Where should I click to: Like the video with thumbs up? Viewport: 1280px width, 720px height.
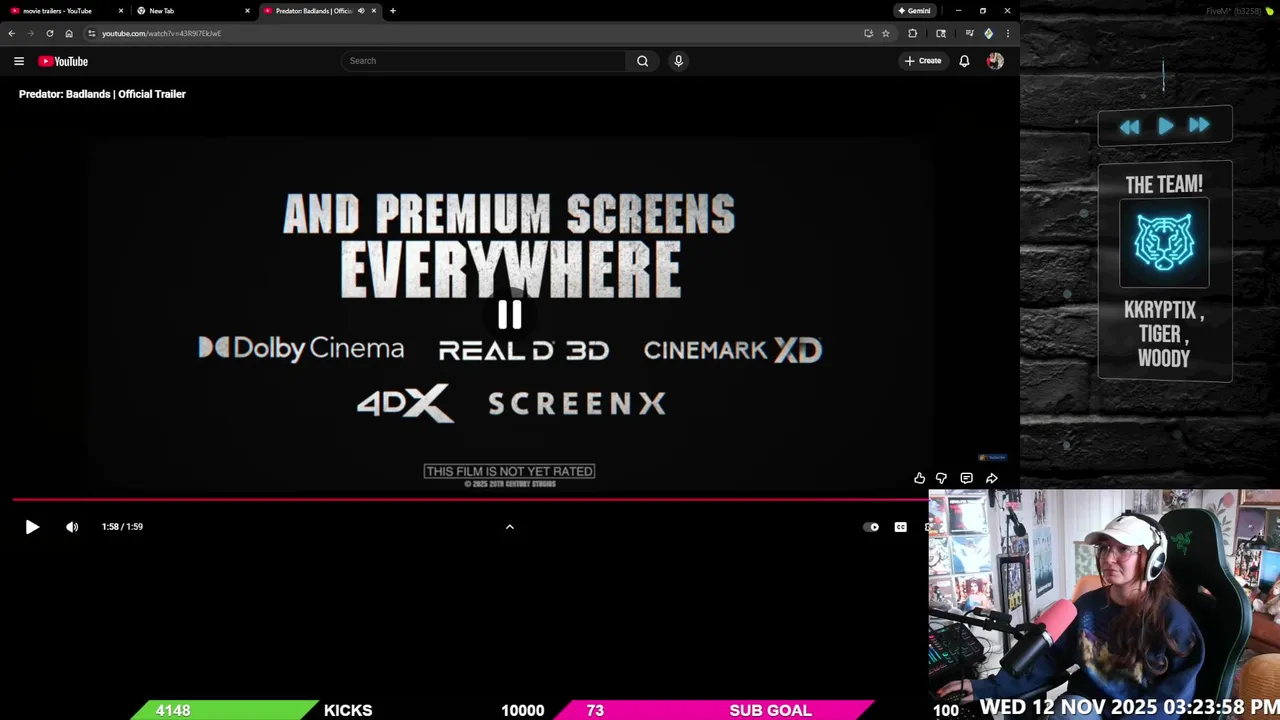[919, 478]
